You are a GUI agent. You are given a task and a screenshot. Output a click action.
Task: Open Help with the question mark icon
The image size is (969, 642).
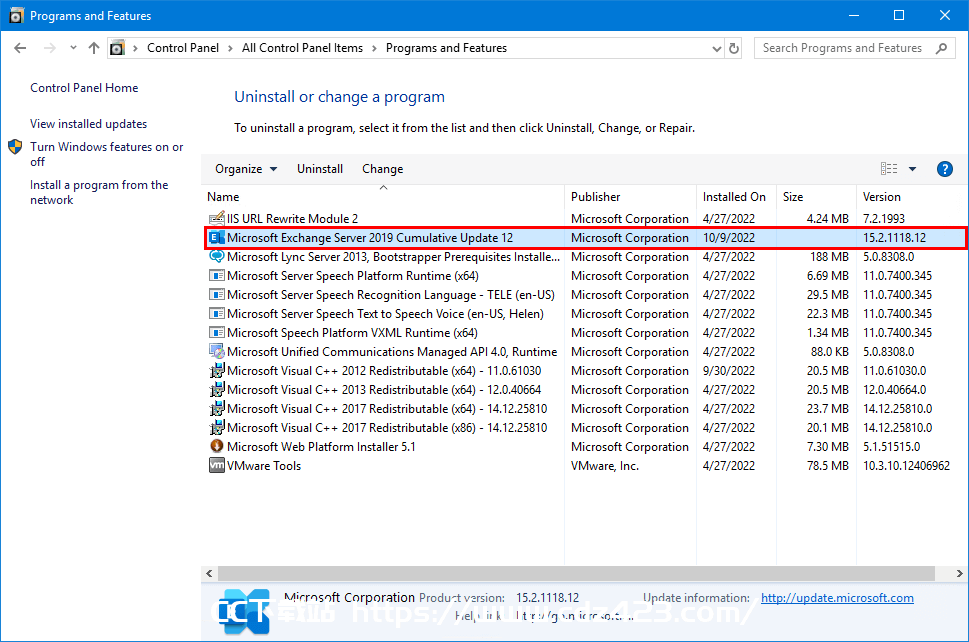944,169
